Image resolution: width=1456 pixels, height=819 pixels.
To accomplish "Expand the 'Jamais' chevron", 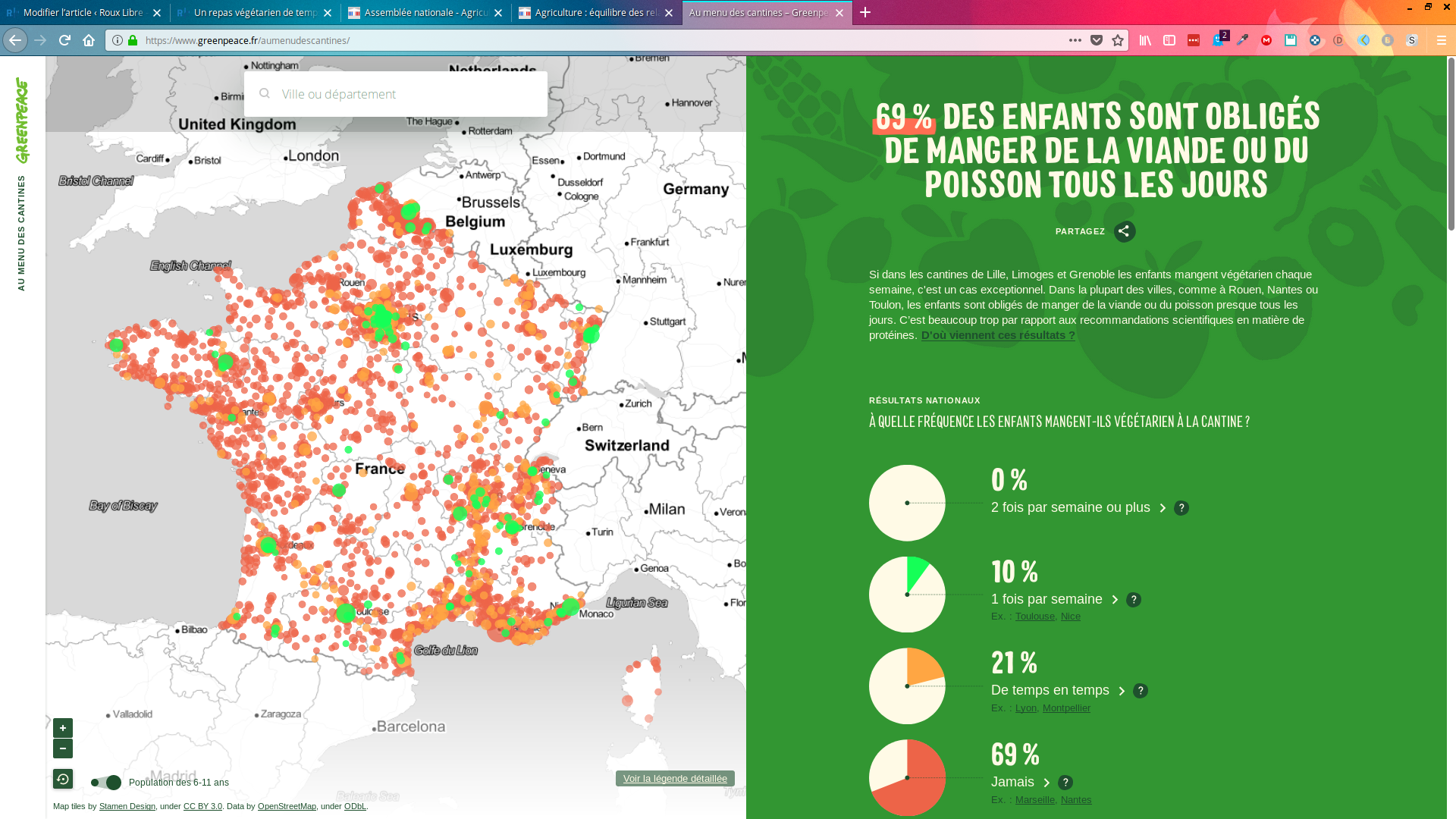I will pyautogui.click(x=1046, y=783).
